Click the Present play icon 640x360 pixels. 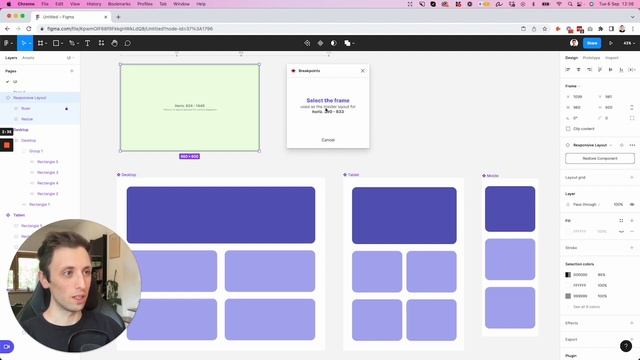(x=611, y=43)
